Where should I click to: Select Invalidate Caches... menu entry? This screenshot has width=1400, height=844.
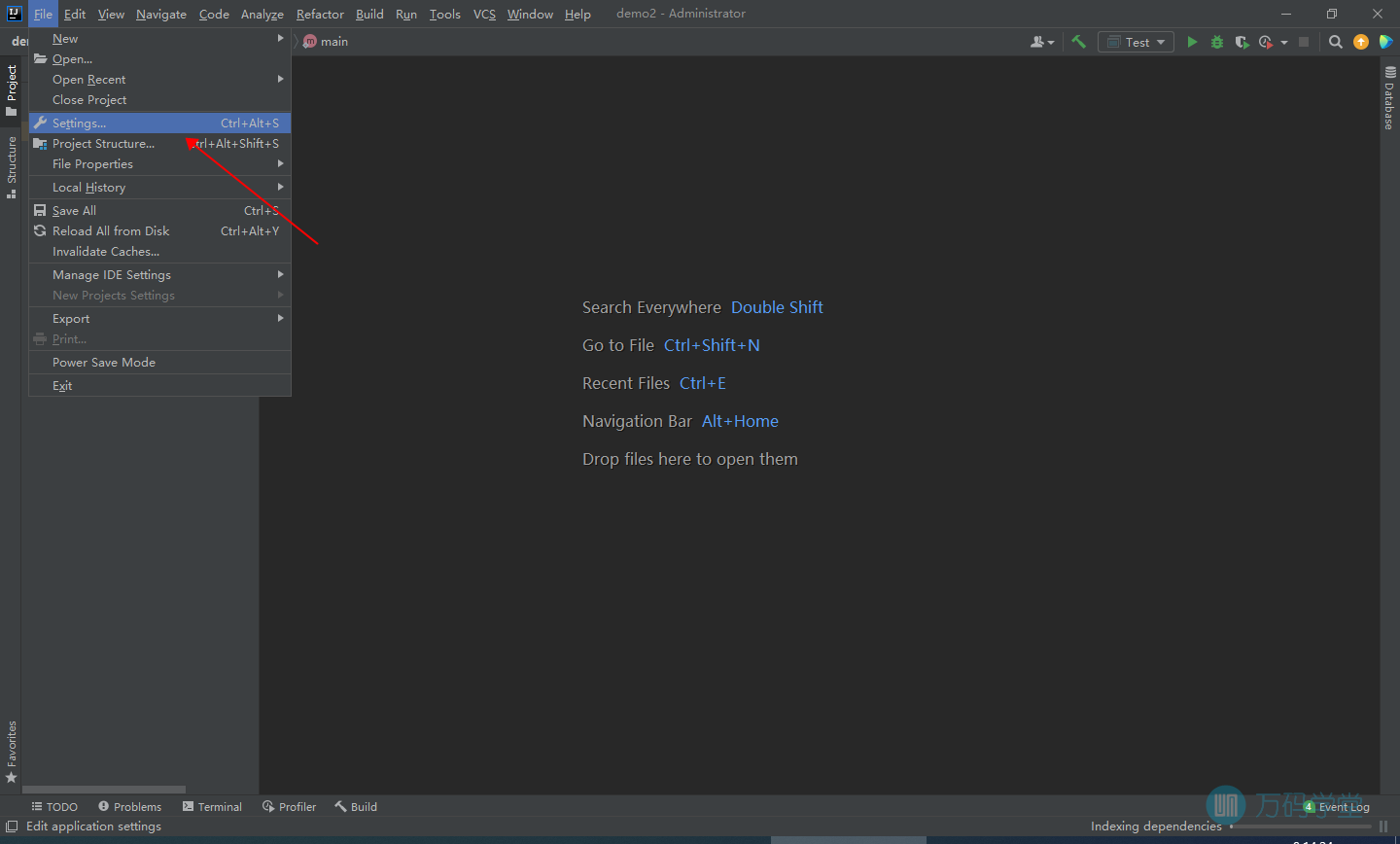159,252
